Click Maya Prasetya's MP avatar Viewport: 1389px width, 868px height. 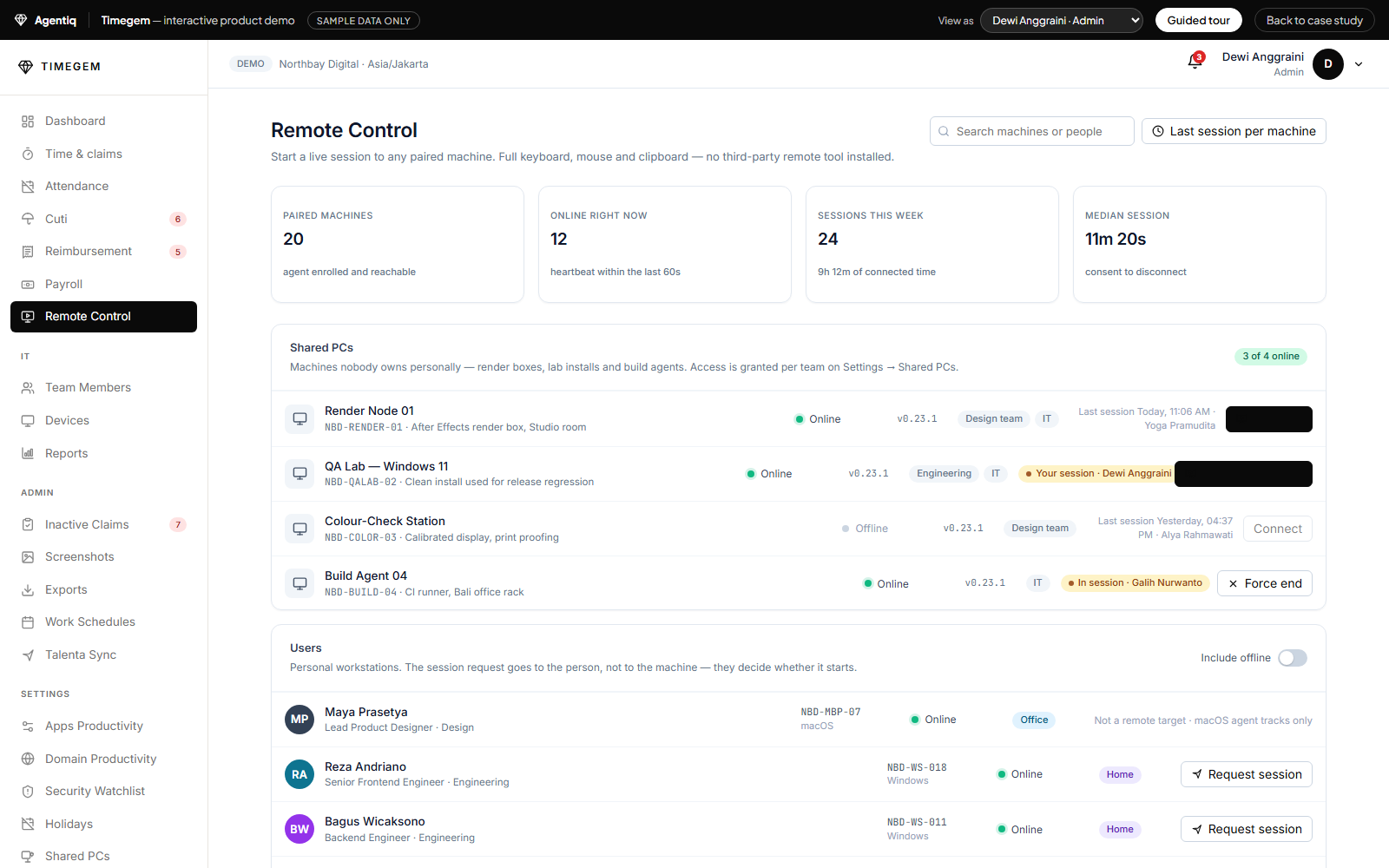pyautogui.click(x=300, y=720)
